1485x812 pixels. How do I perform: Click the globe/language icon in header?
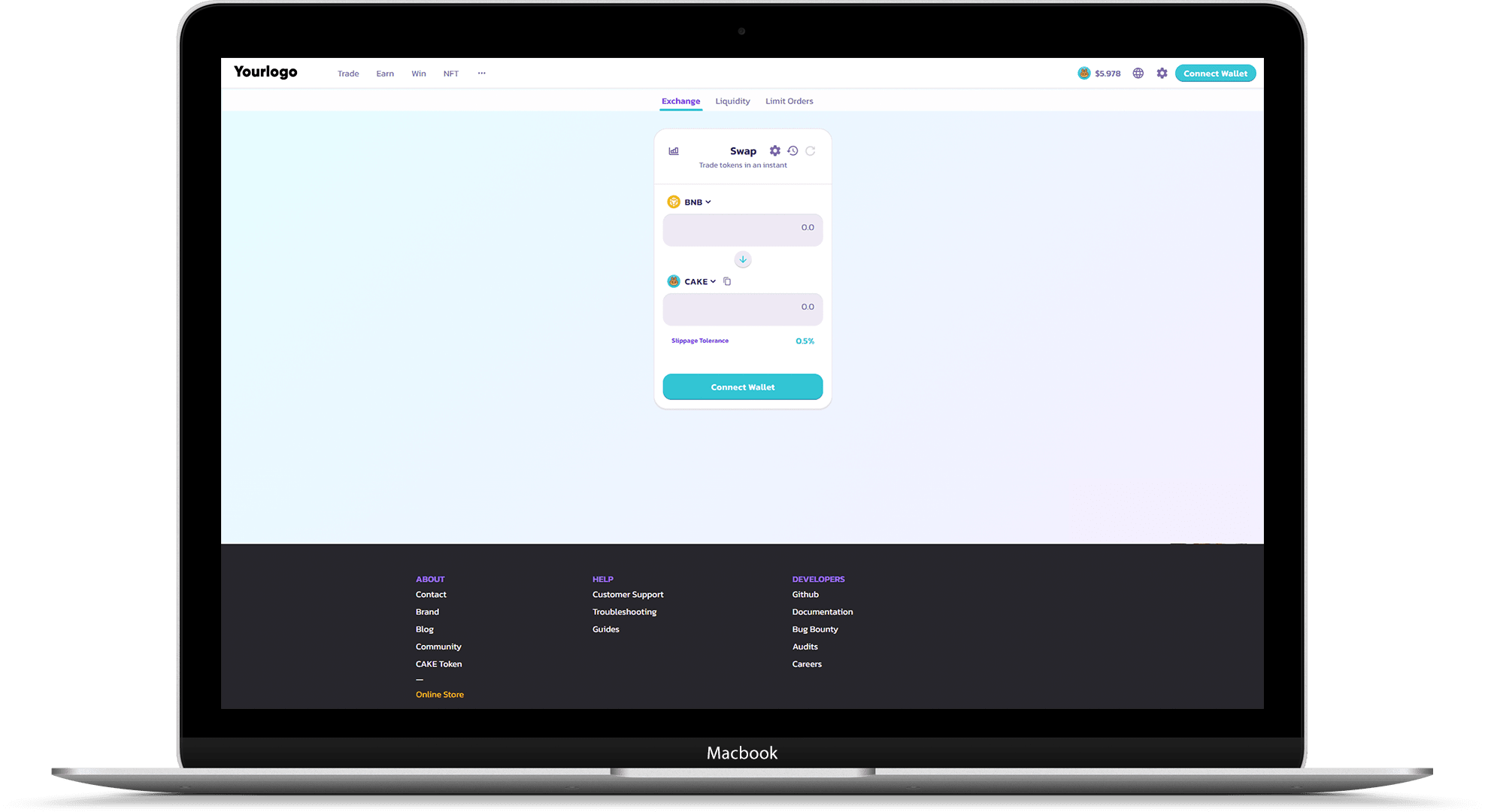[x=1138, y=73]
